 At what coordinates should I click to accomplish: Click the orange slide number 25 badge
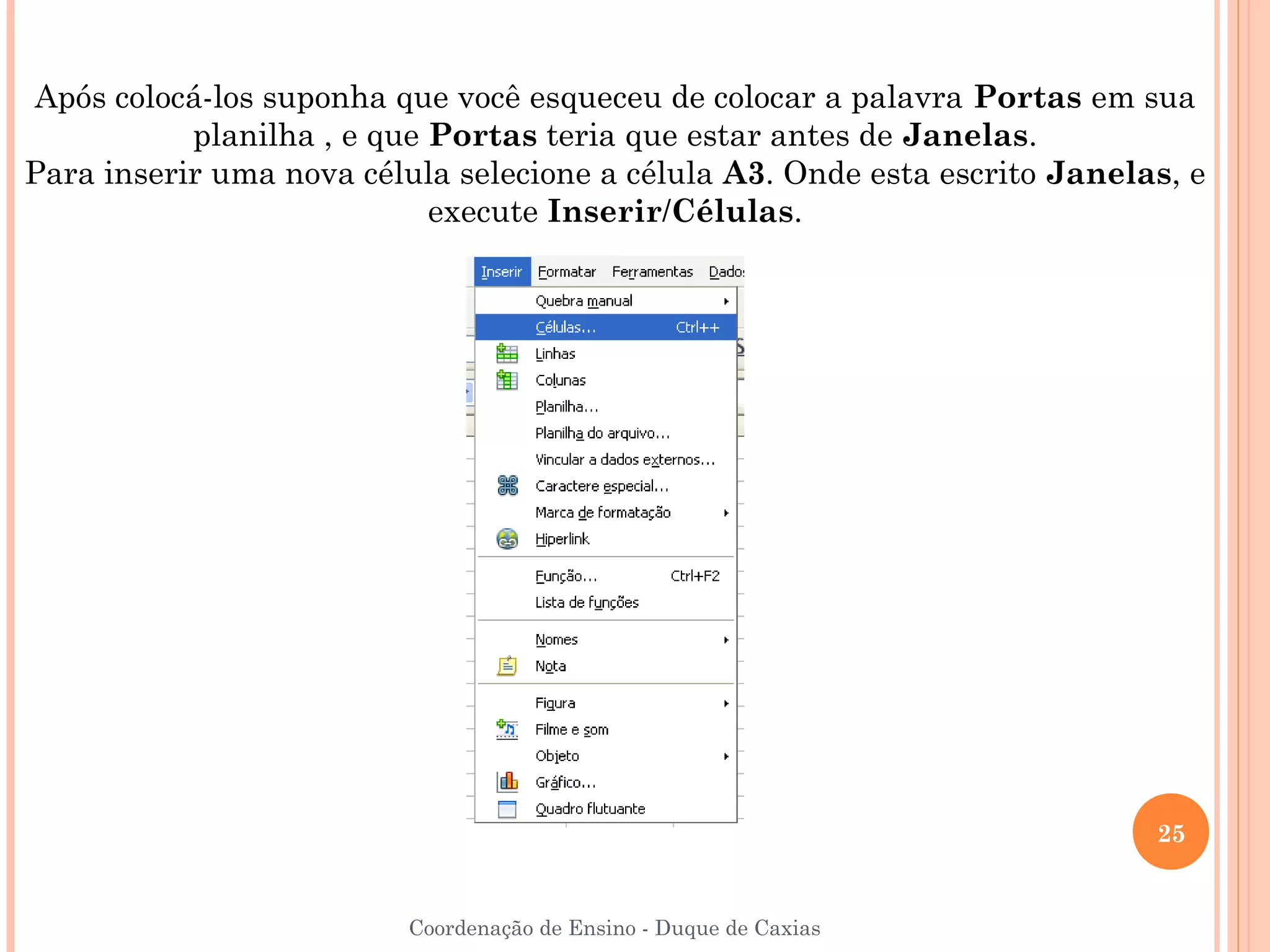(1171, 832)
